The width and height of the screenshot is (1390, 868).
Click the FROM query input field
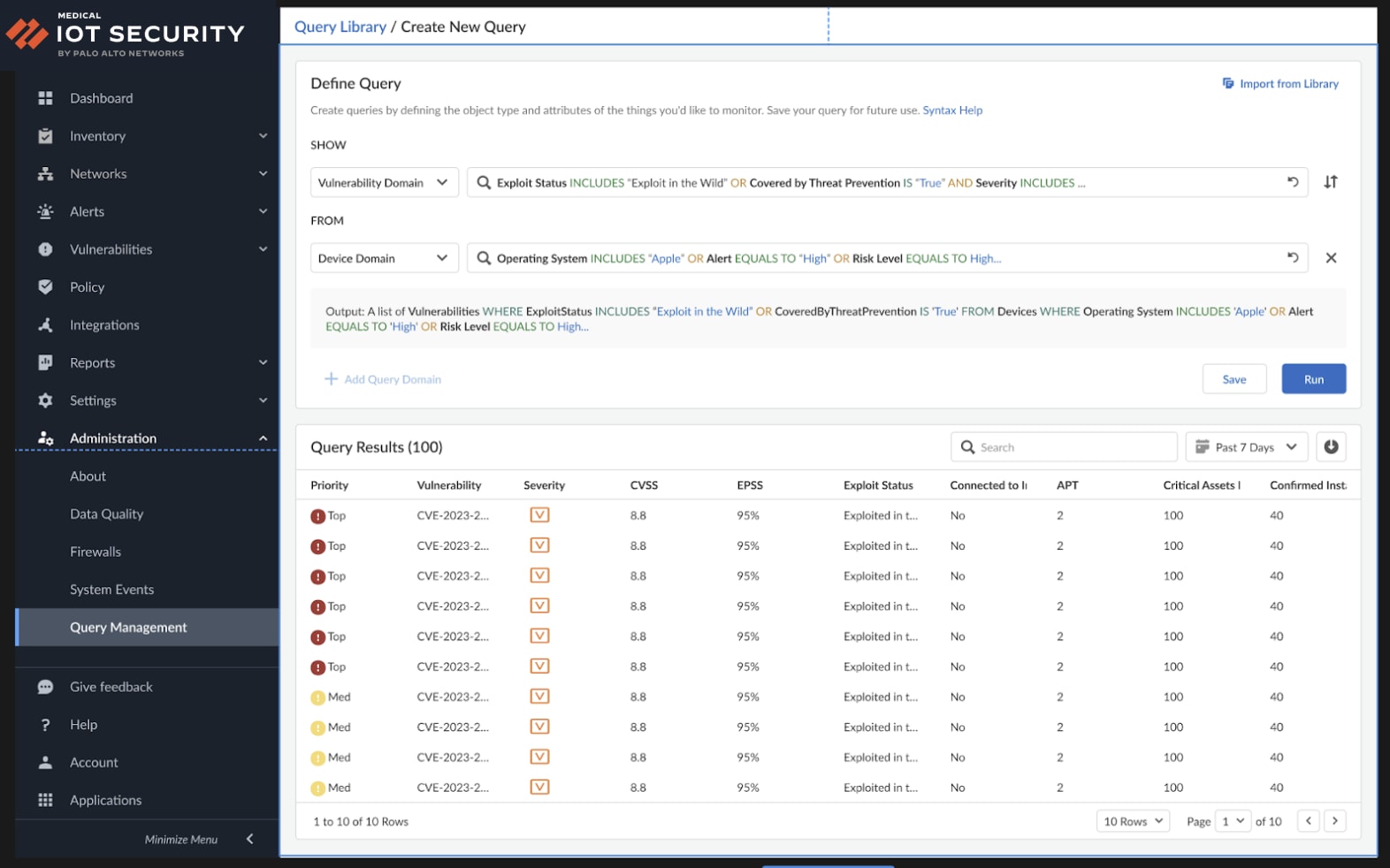(887, 258)
